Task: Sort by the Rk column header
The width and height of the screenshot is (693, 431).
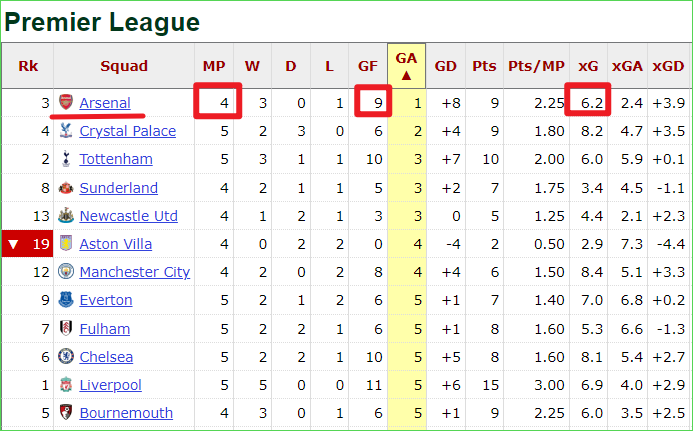Action: point(28,66)
